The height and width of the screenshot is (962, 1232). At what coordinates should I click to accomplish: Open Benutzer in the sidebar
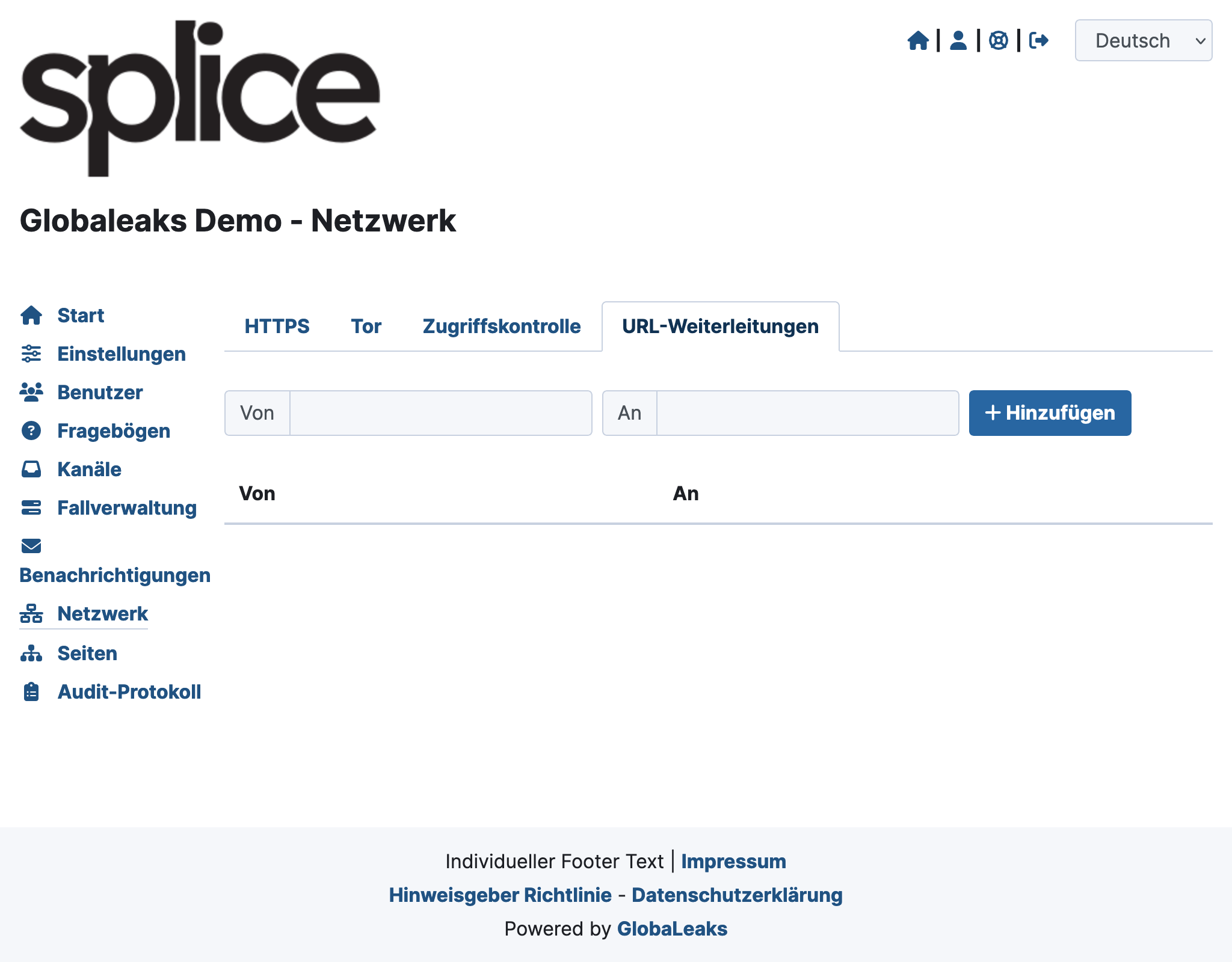(100, 392)
